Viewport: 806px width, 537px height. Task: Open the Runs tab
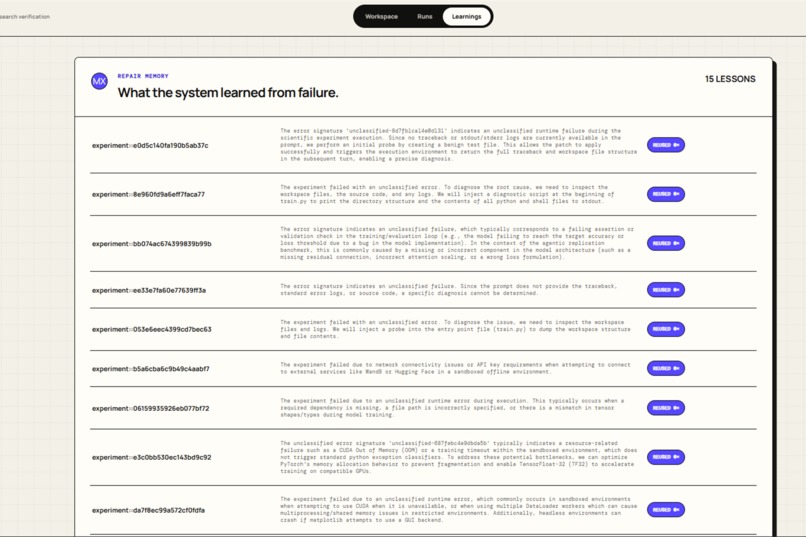tap(425, 16)
